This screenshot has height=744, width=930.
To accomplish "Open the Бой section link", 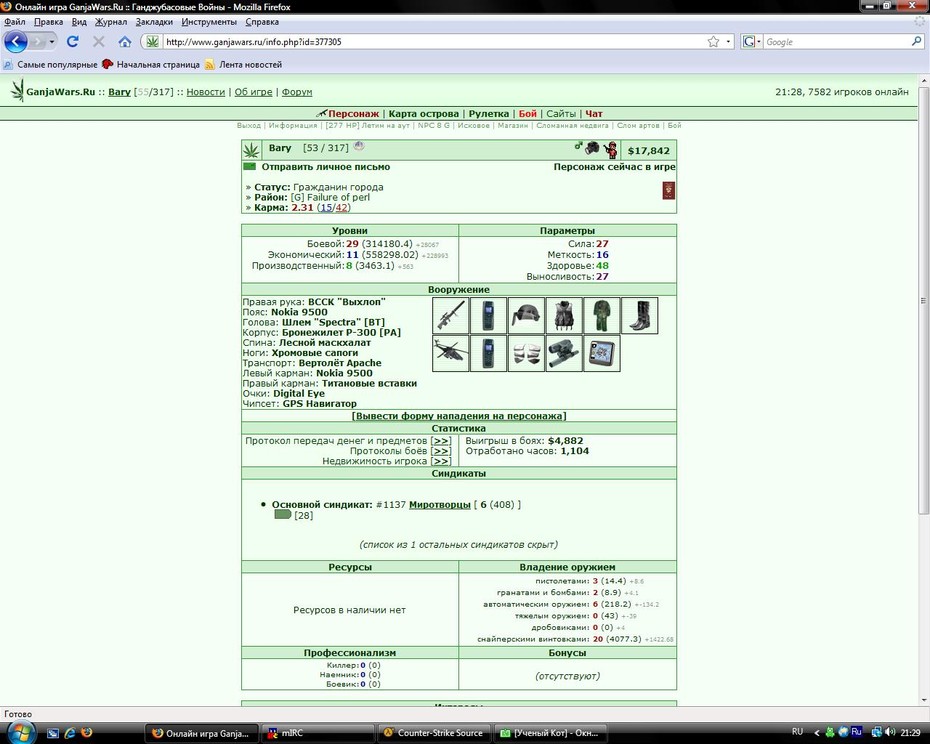I will coord(527,114).
